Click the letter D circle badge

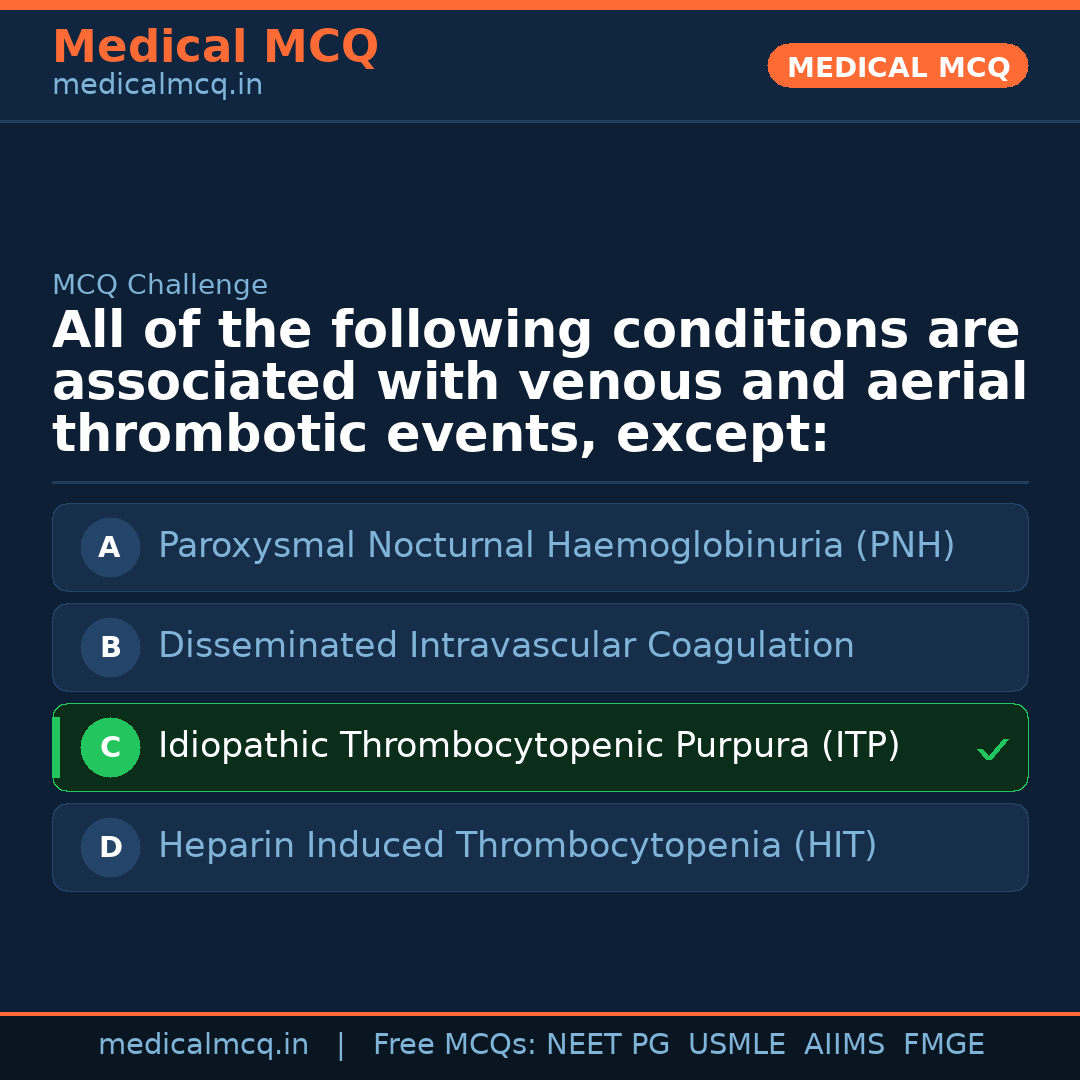click(110, 847)
